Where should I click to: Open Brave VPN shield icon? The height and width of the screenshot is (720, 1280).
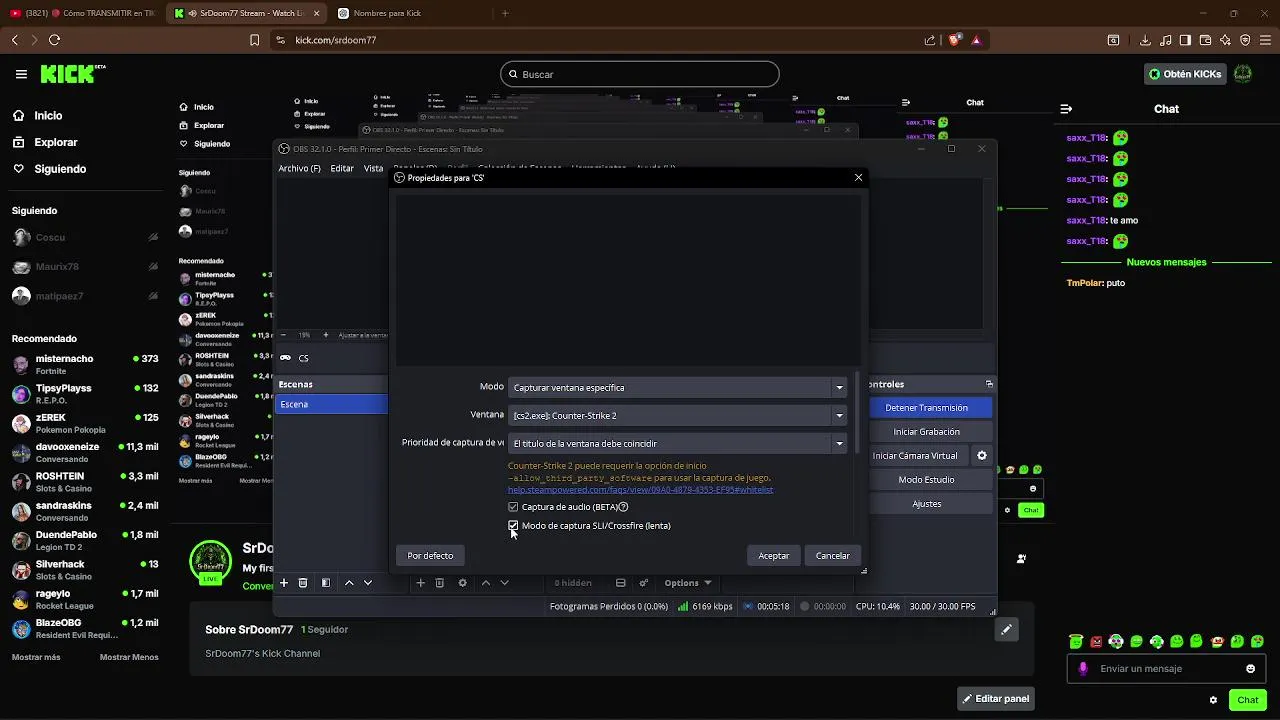1245,40
